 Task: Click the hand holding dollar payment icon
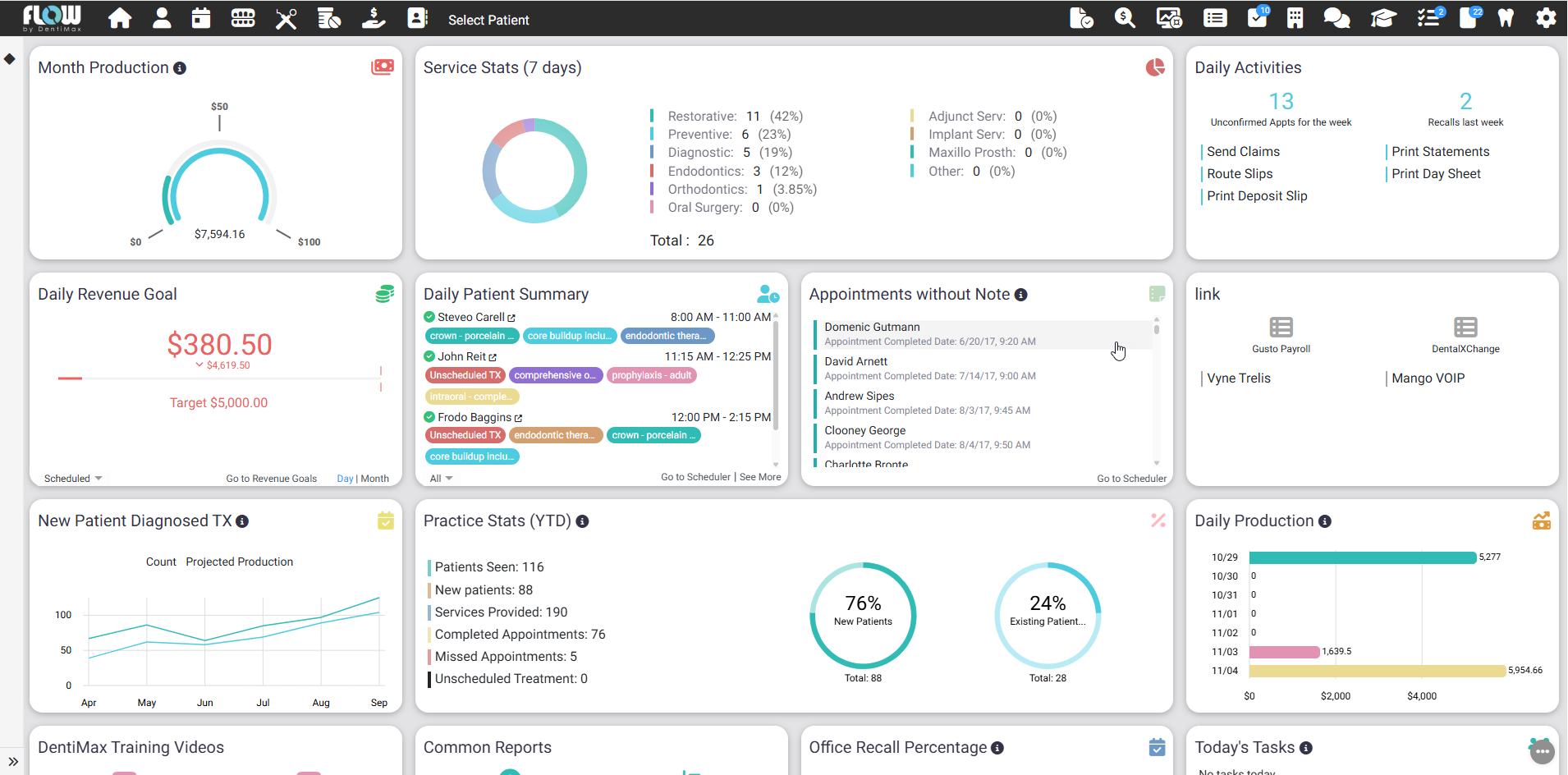click(x=374, y=18)
